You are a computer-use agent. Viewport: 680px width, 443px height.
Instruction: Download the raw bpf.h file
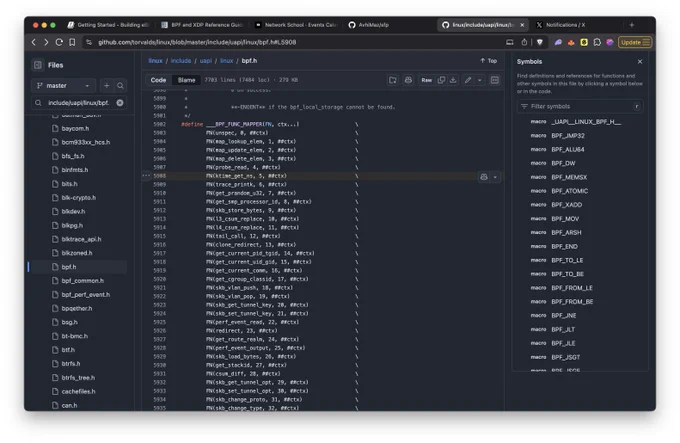click(453, 80)
